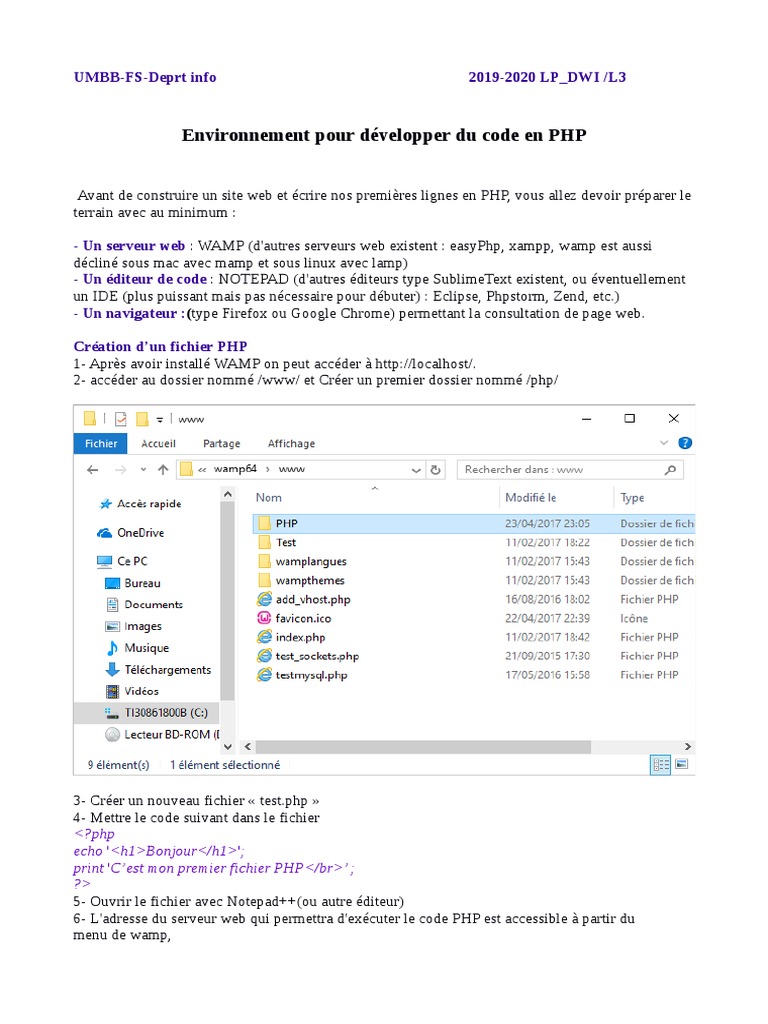Click the Accès rapide star icon
This screenshot has height=1024, width=768.
coord(105,504)
